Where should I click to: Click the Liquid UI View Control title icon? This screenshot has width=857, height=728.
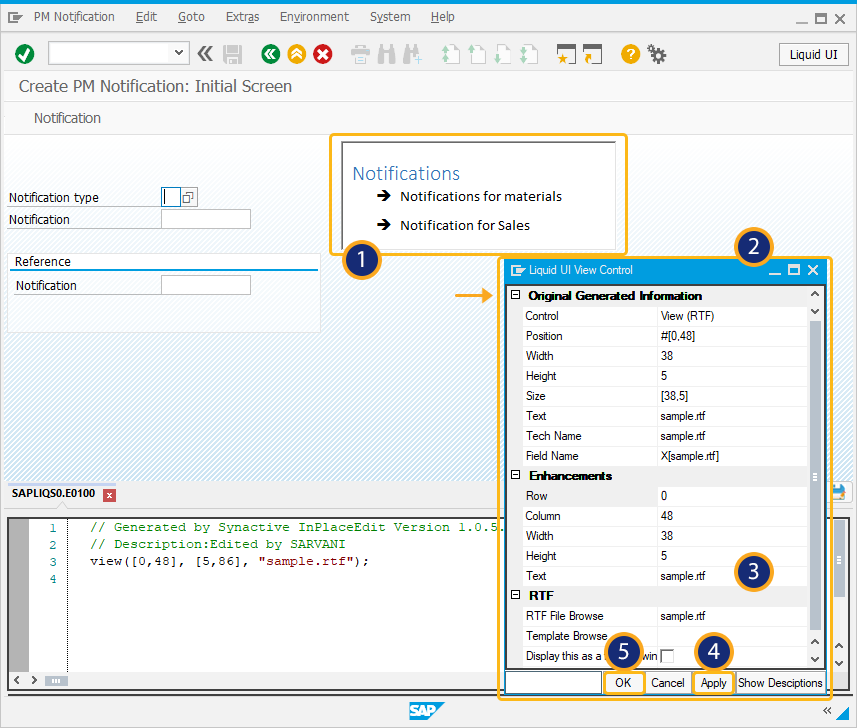(518, 270)
